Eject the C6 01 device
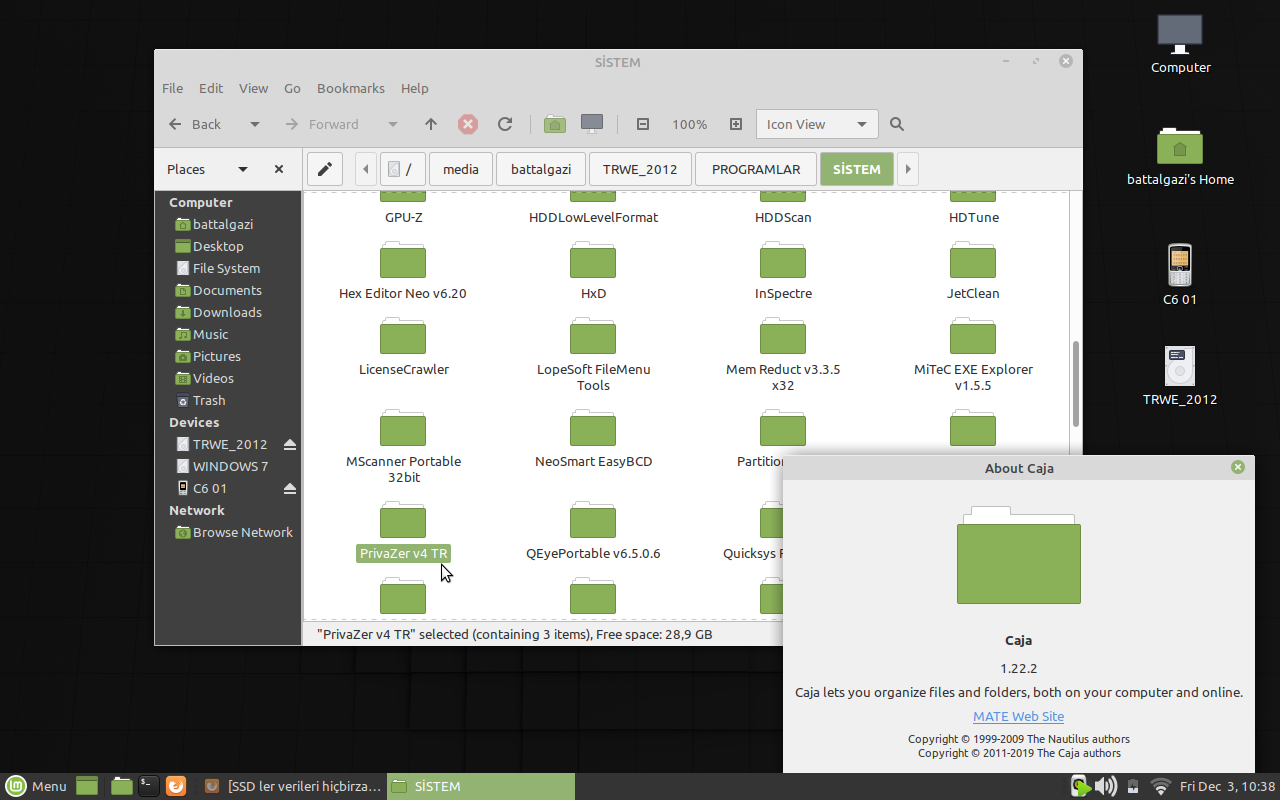 click(x=290, y=488)
